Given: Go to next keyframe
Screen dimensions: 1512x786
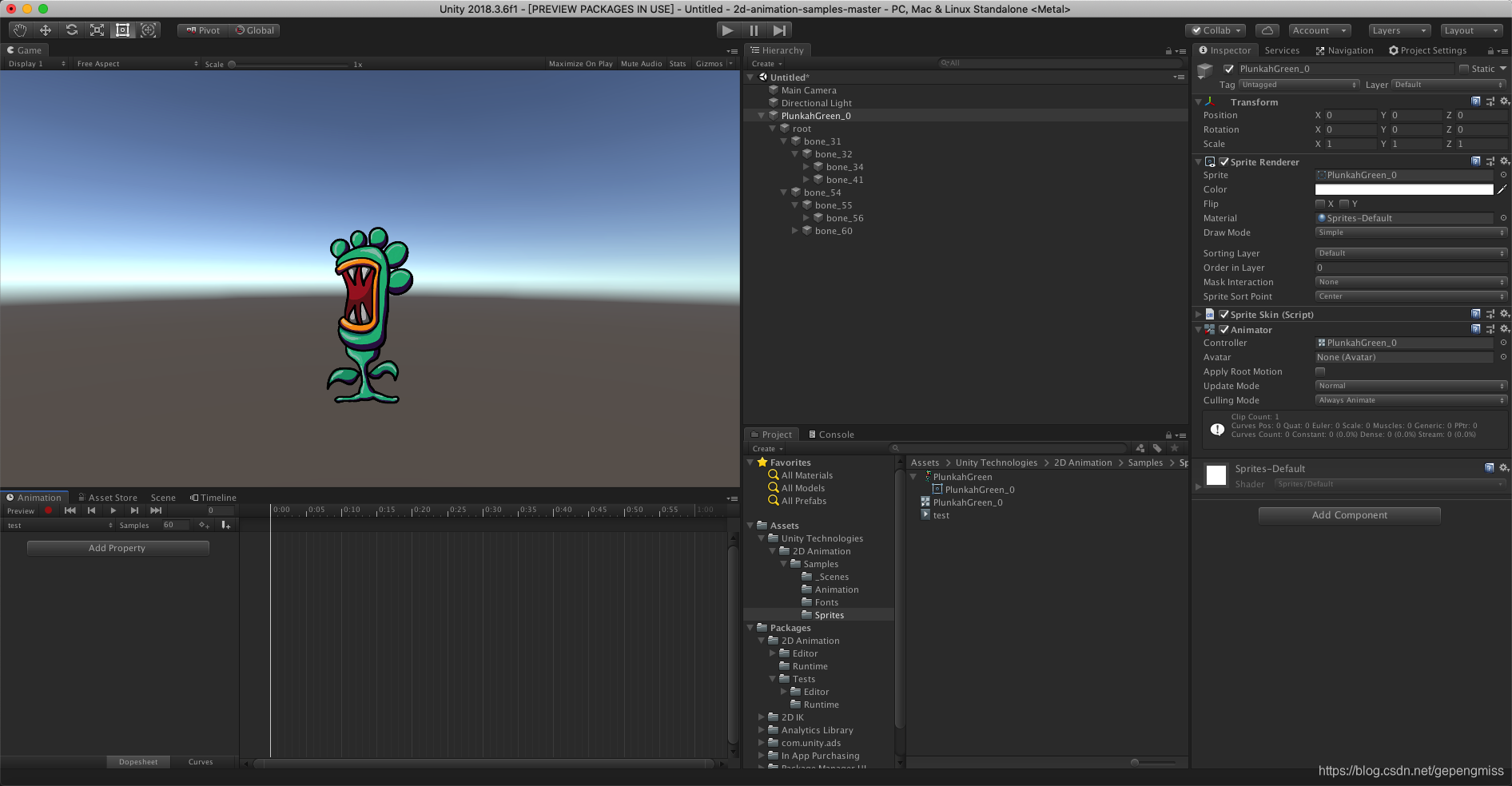Looking at the screenshot, I should (x=134, y=510).
